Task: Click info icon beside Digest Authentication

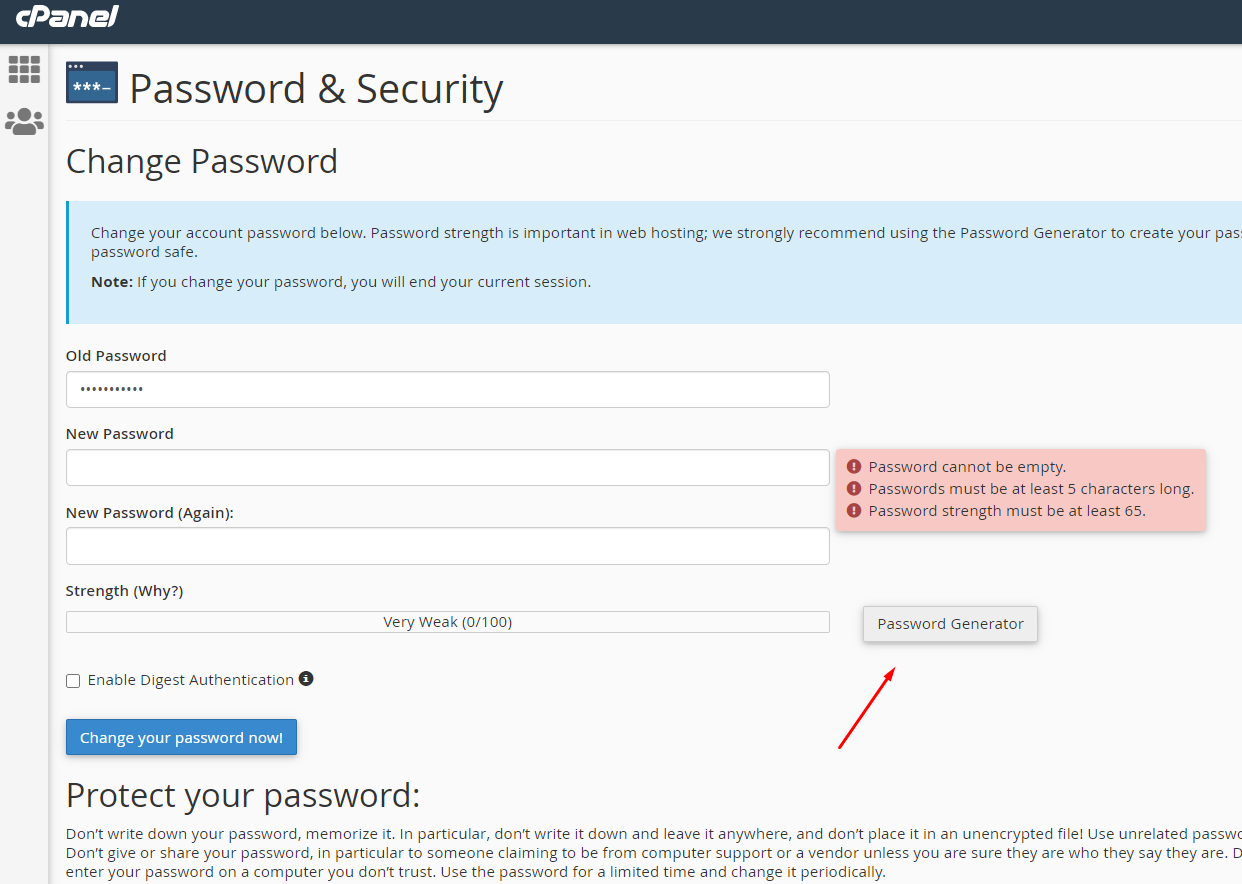Action: tap(306, 679)
